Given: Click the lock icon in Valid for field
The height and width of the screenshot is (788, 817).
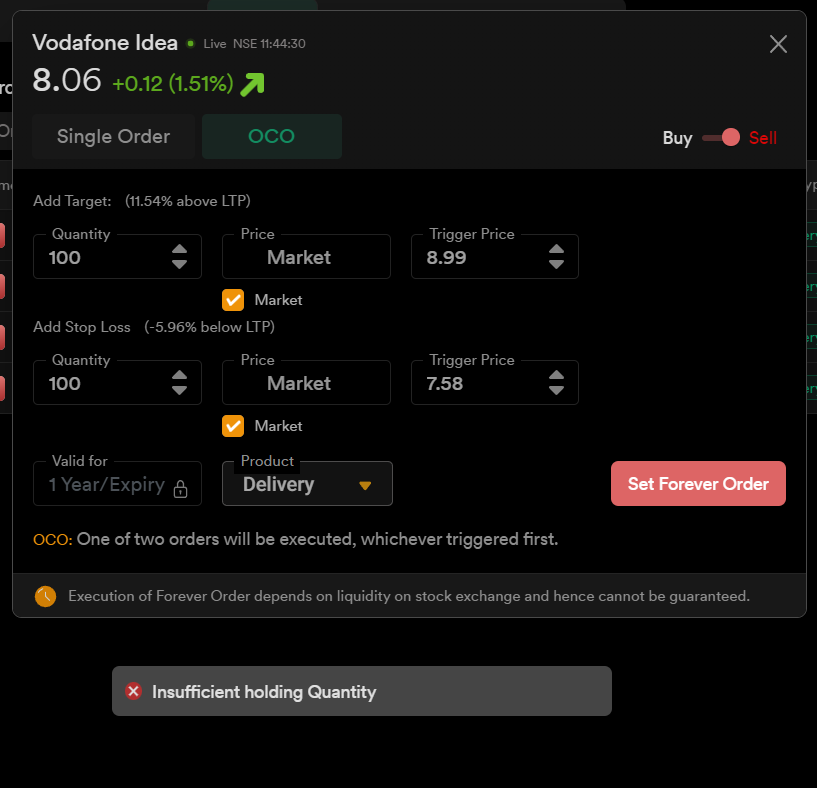Looking at the screenshot, I should [x=180, y=489].
